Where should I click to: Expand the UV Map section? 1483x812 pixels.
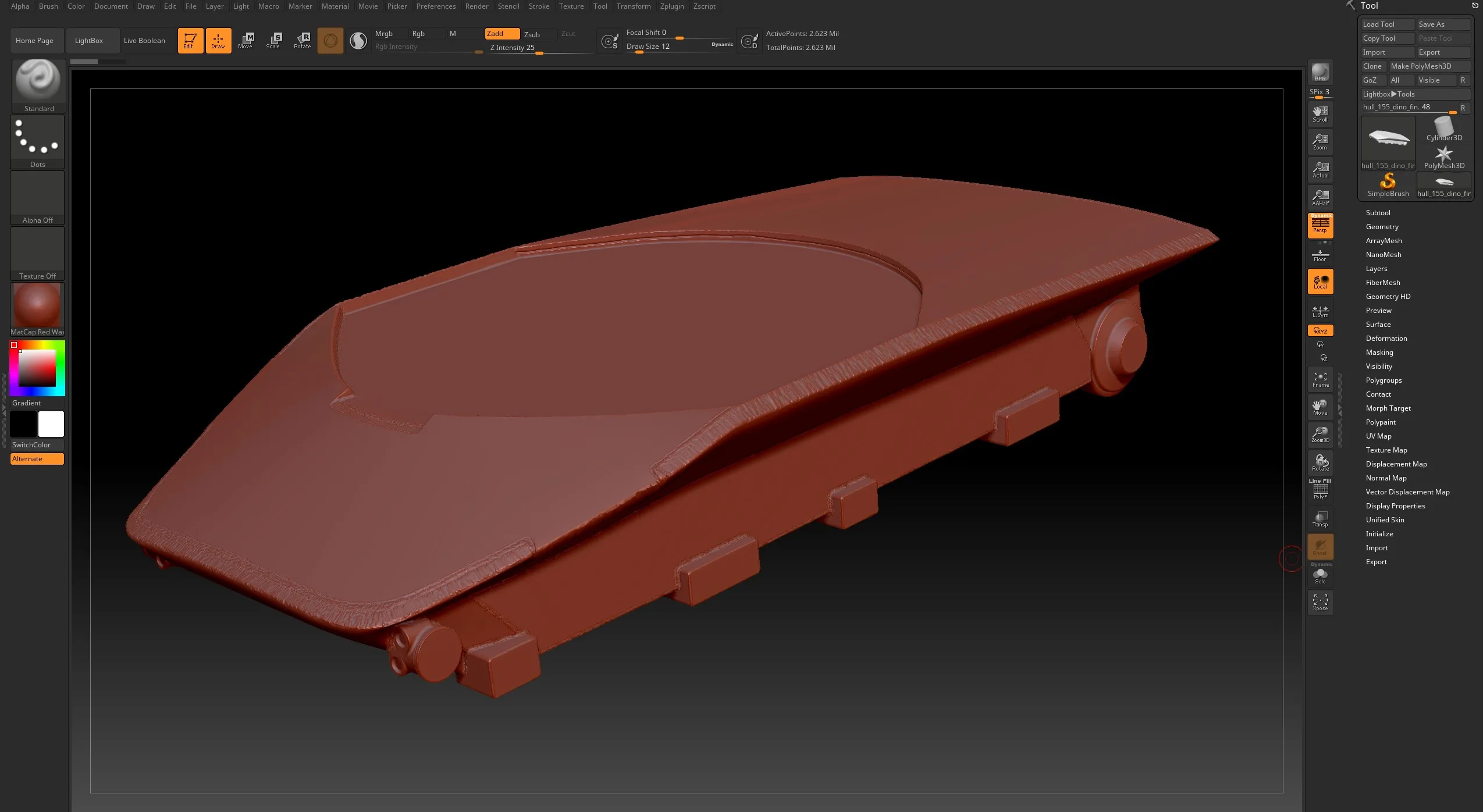pyautogui.click(x=1378, y=436)
